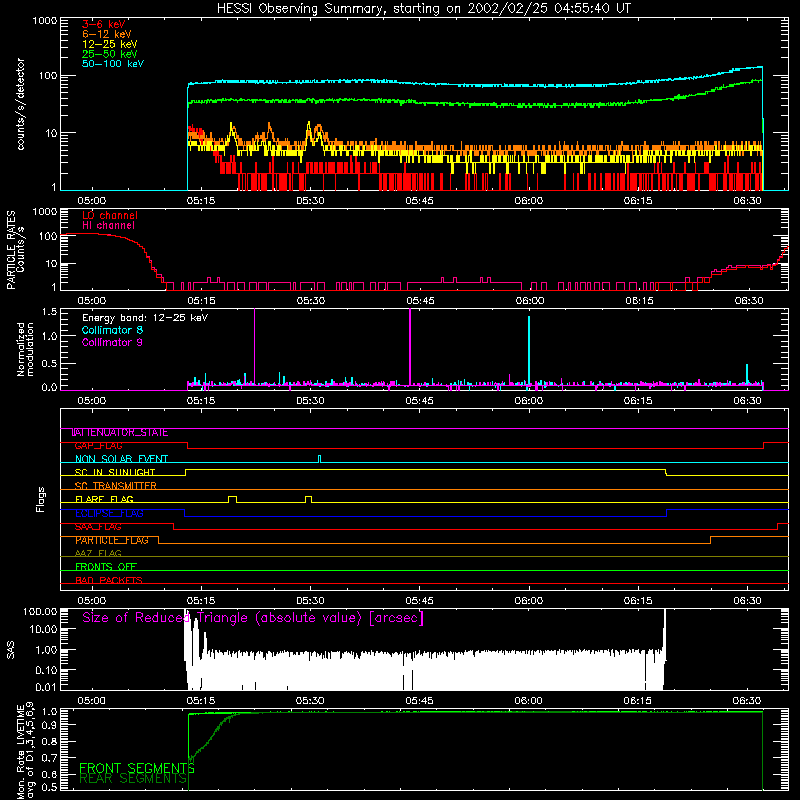Click the BAD_PACKETS flag label
800x800 pixels.
[109, 580]
